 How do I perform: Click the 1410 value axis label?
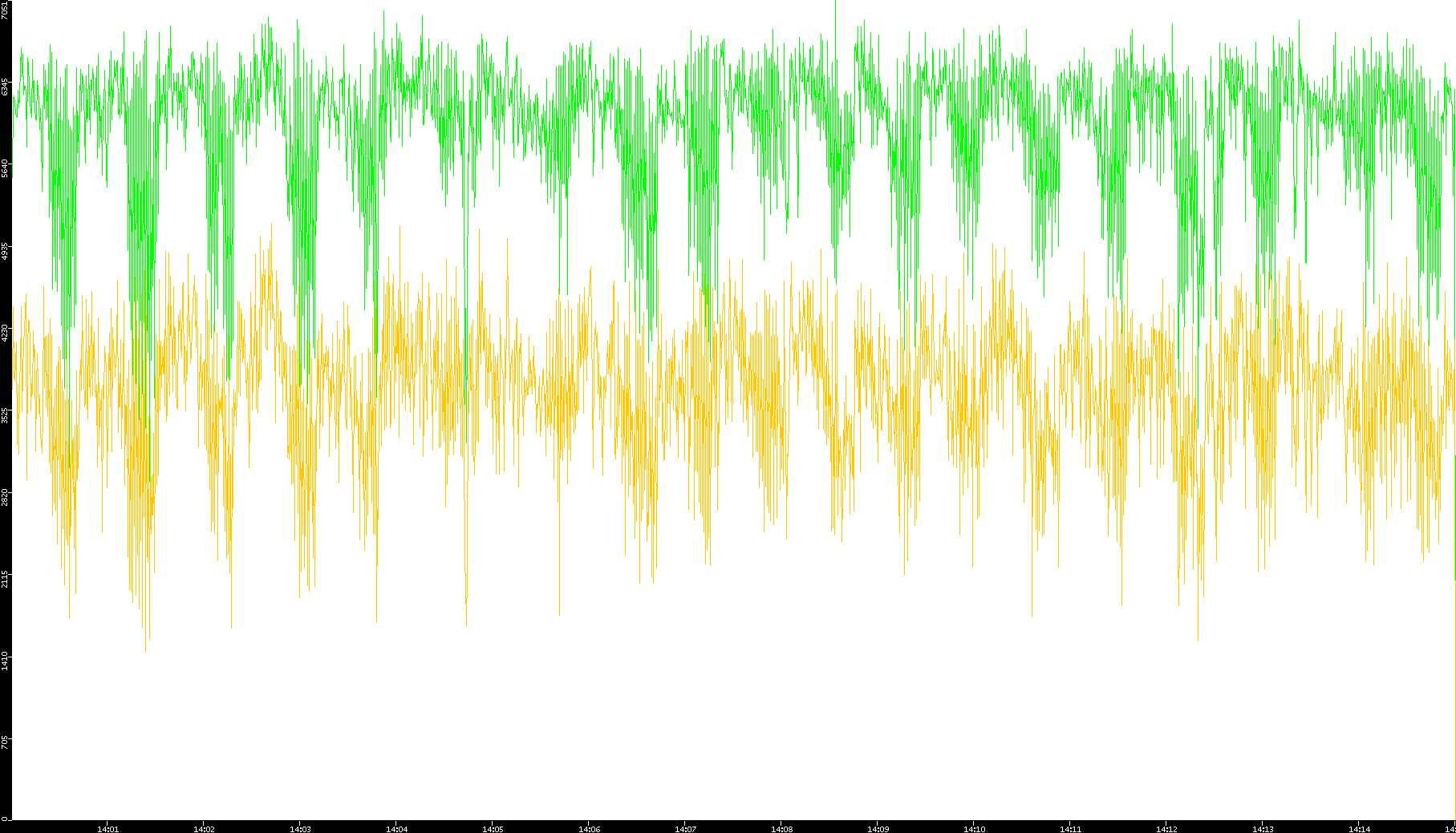(x=6, y=661)
